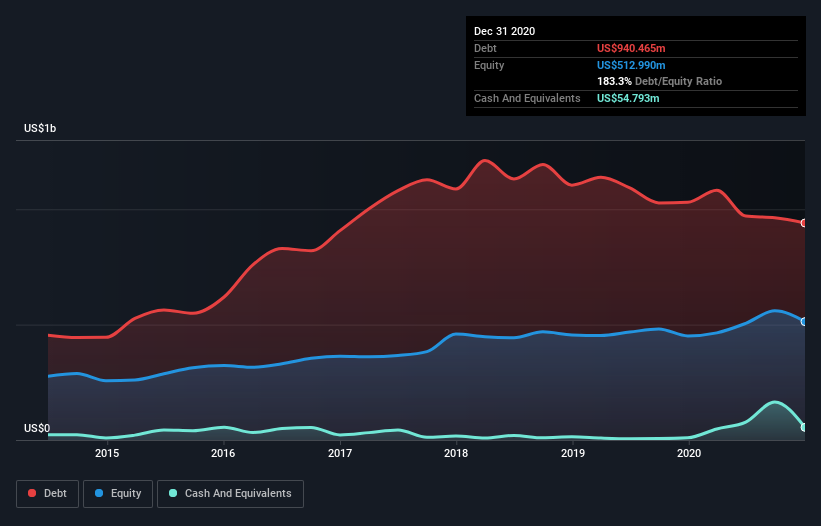Click the 2020 x-axis label
Screen dimensions: 821x526
point(689,453)
